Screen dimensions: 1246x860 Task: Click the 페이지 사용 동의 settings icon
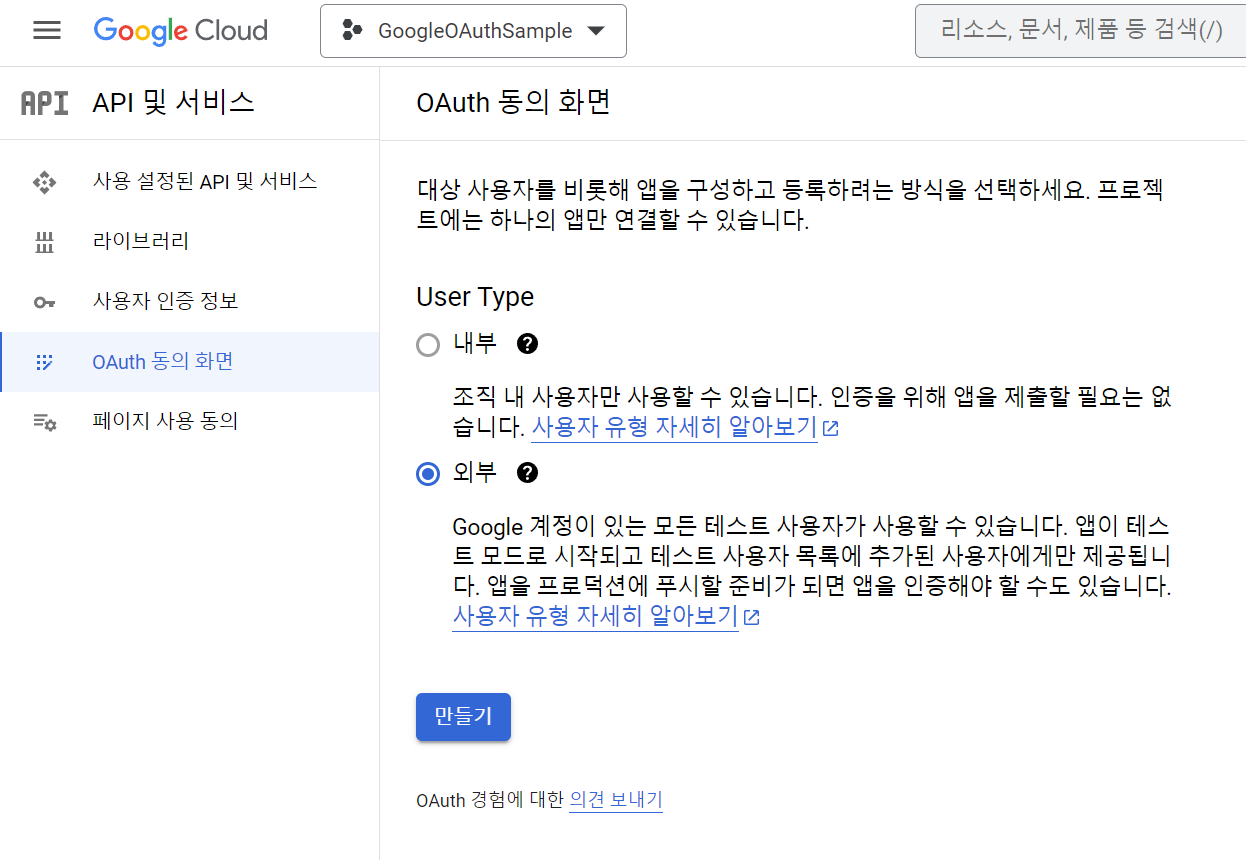[x=44, y=422]
